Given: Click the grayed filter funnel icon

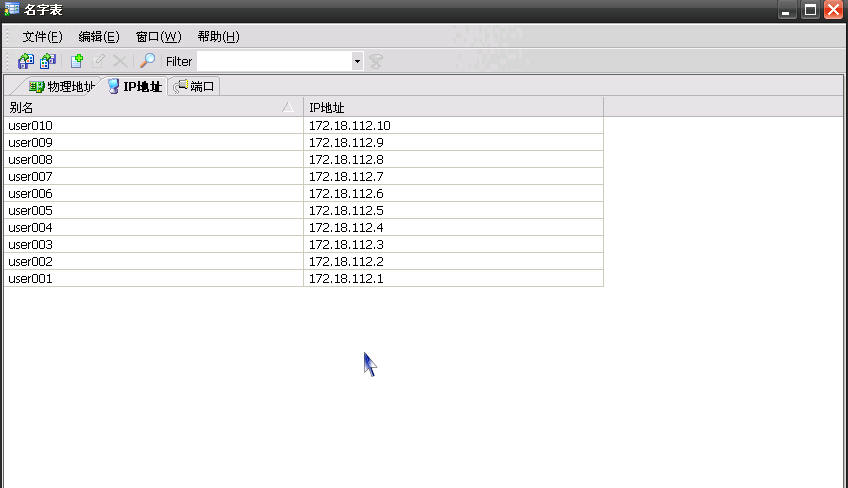Looking at the screenshot, I should [x=375, y=61].
